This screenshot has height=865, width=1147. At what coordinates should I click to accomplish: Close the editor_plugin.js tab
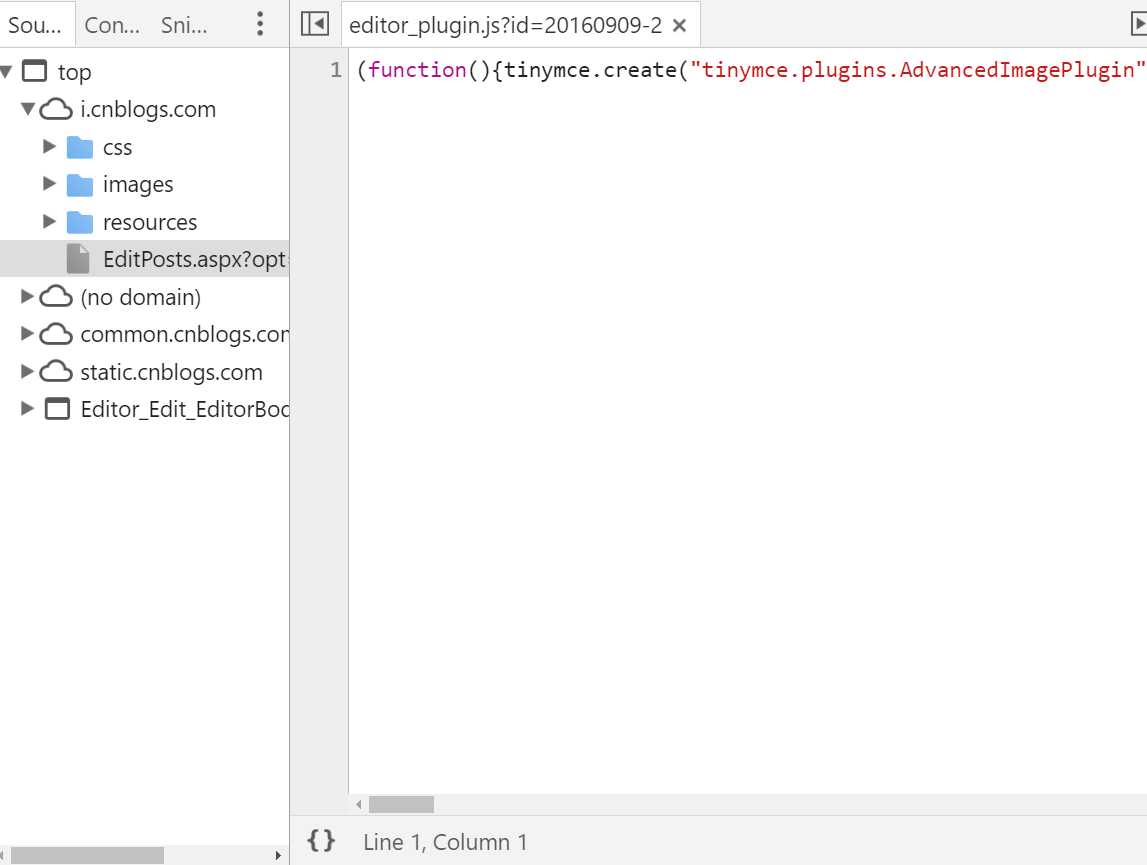[x=680, y=26]
